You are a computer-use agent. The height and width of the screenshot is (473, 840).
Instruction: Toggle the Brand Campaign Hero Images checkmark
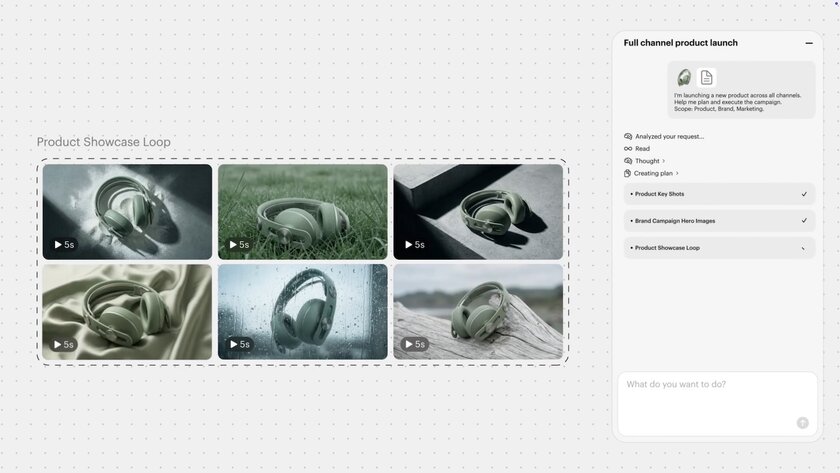pyautogui.click(x=804, y=221)
